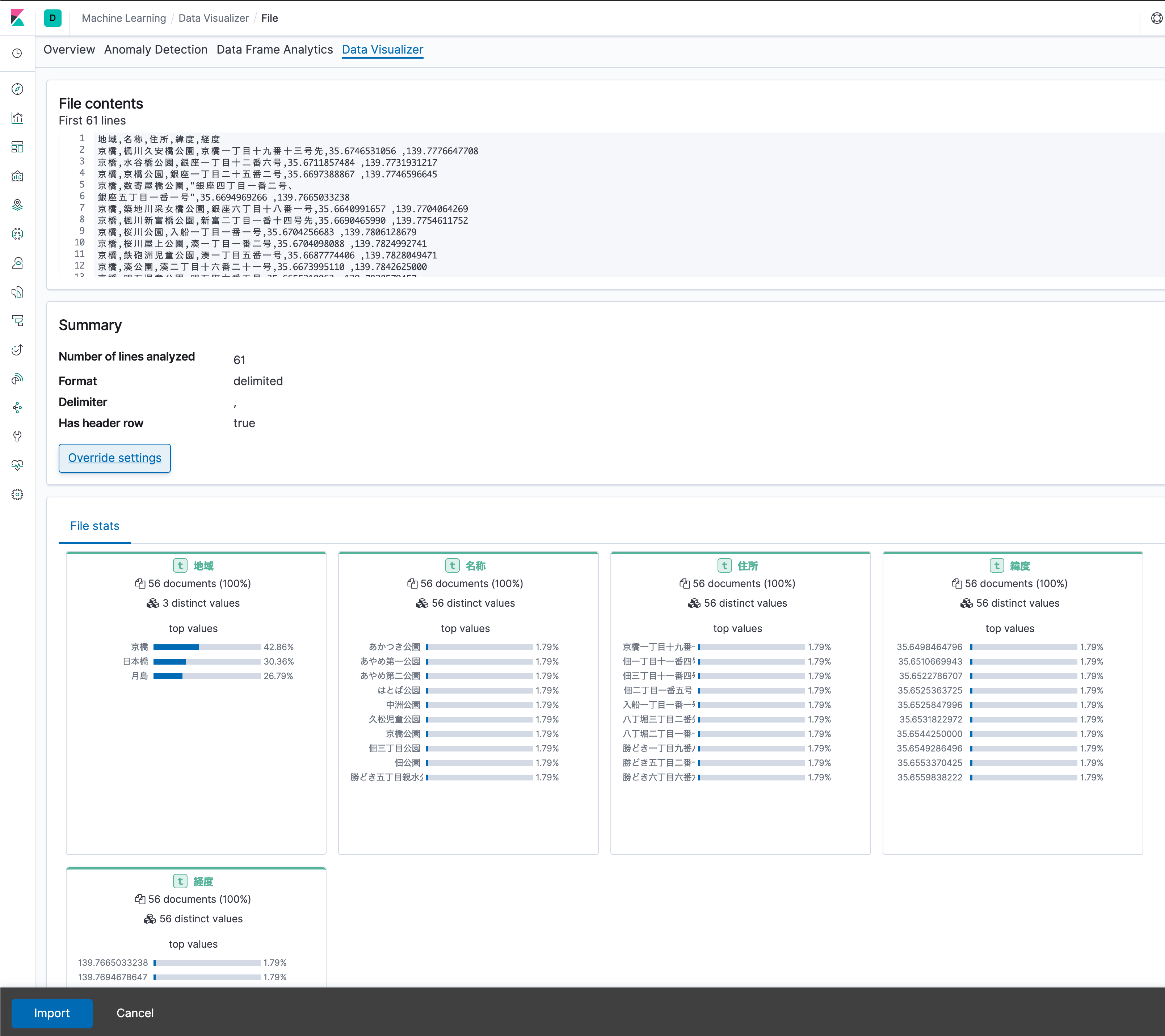This screenshot has height=1036, width=1165.
Task: Select the File stats tab
Action: pyautogui.click(x=94, y=526)
